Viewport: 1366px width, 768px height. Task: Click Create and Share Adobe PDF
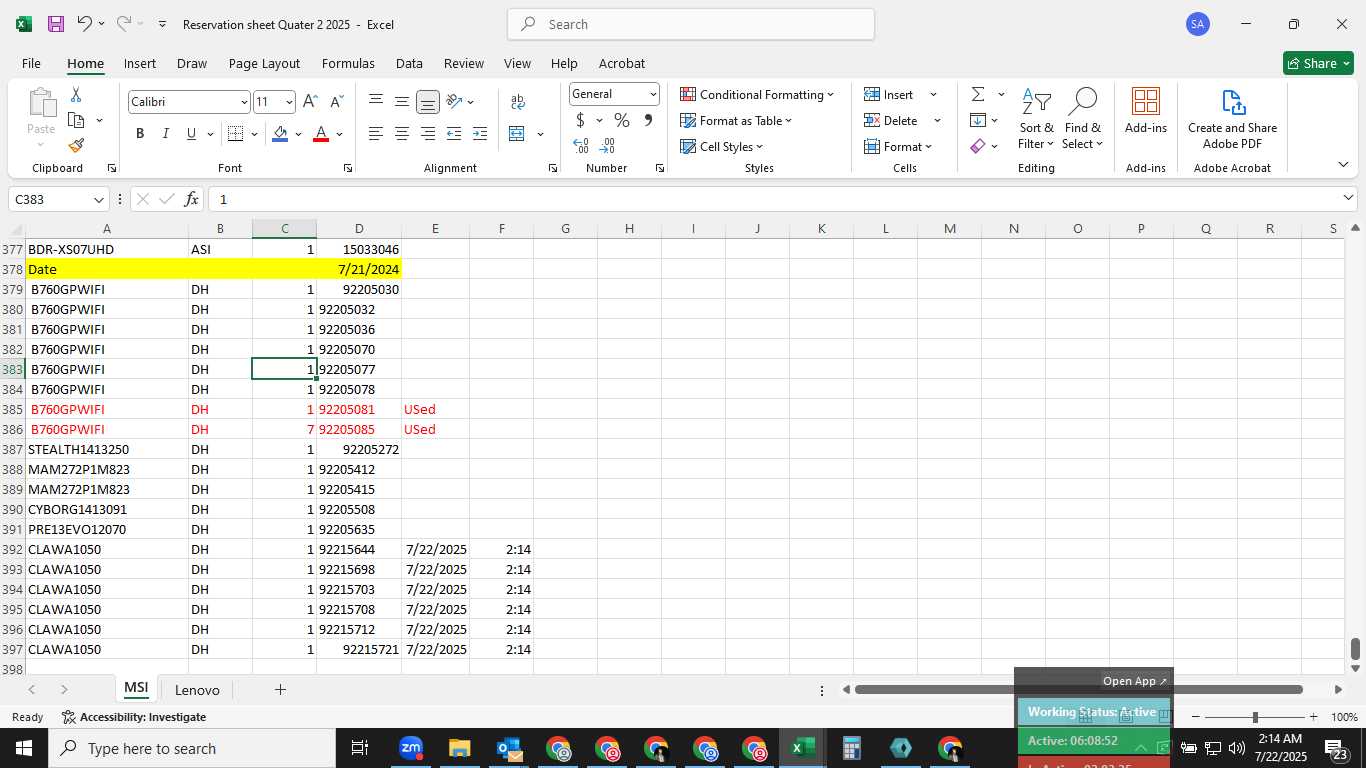[1232, 118]
